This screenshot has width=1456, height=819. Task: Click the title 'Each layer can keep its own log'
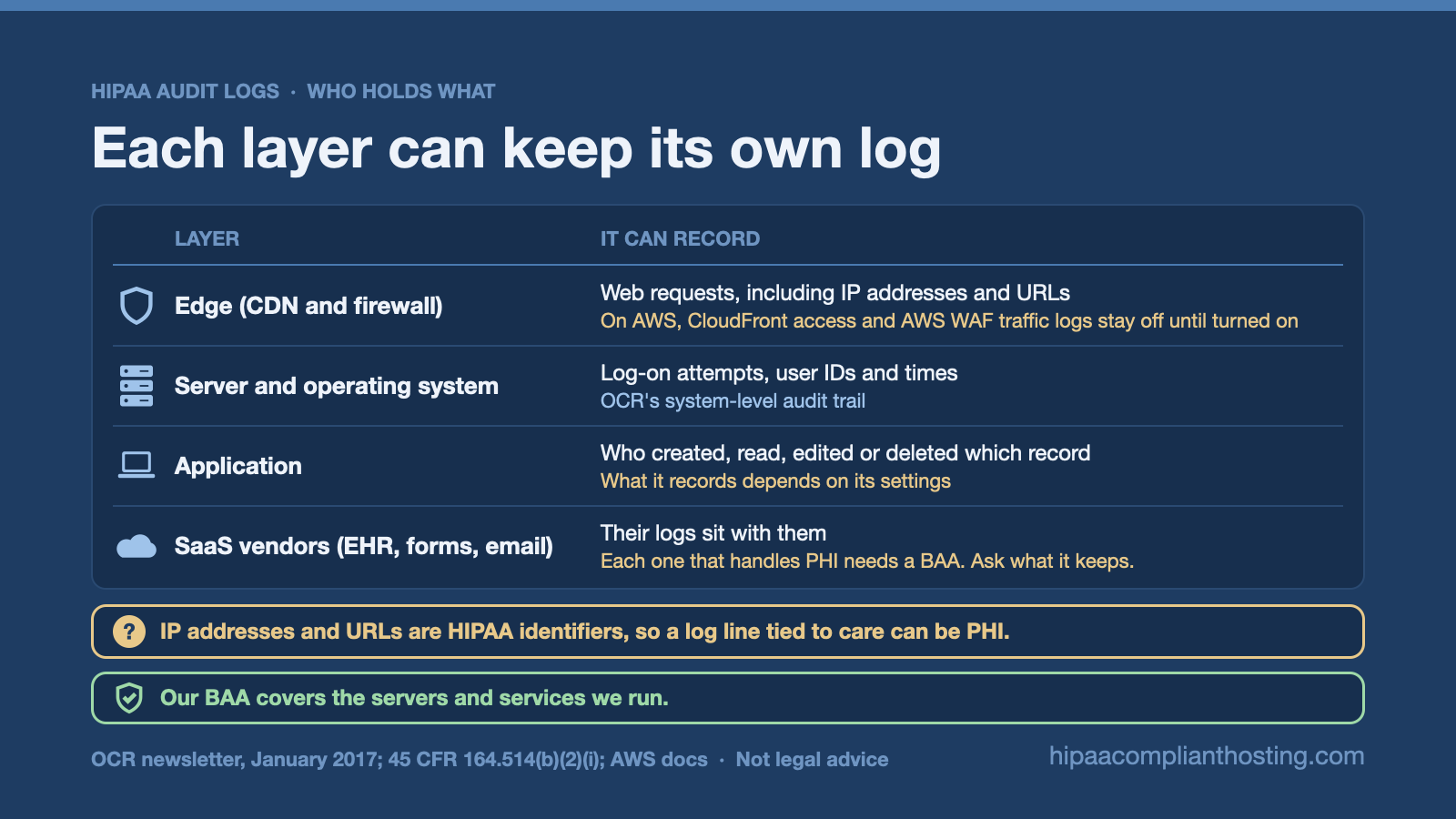(x=516, y=148)
